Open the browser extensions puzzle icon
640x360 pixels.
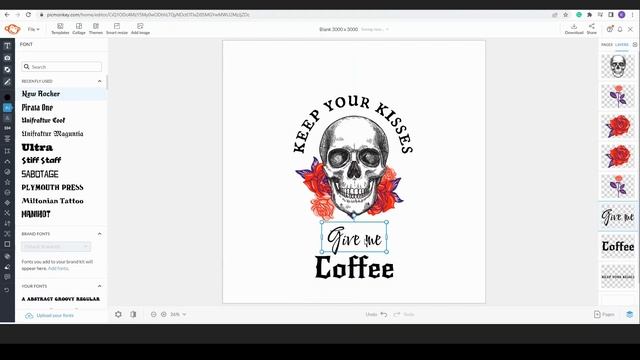tap(589, 15)
